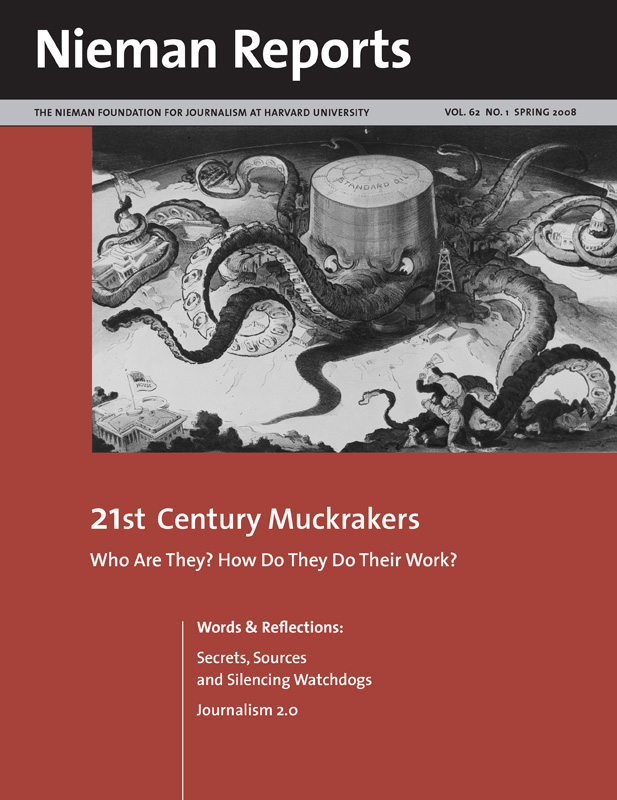Viewport: 617px width, 800px height.
Task: Click the 'Journalism 2.0' line
Action: click(x=247, y=710)
